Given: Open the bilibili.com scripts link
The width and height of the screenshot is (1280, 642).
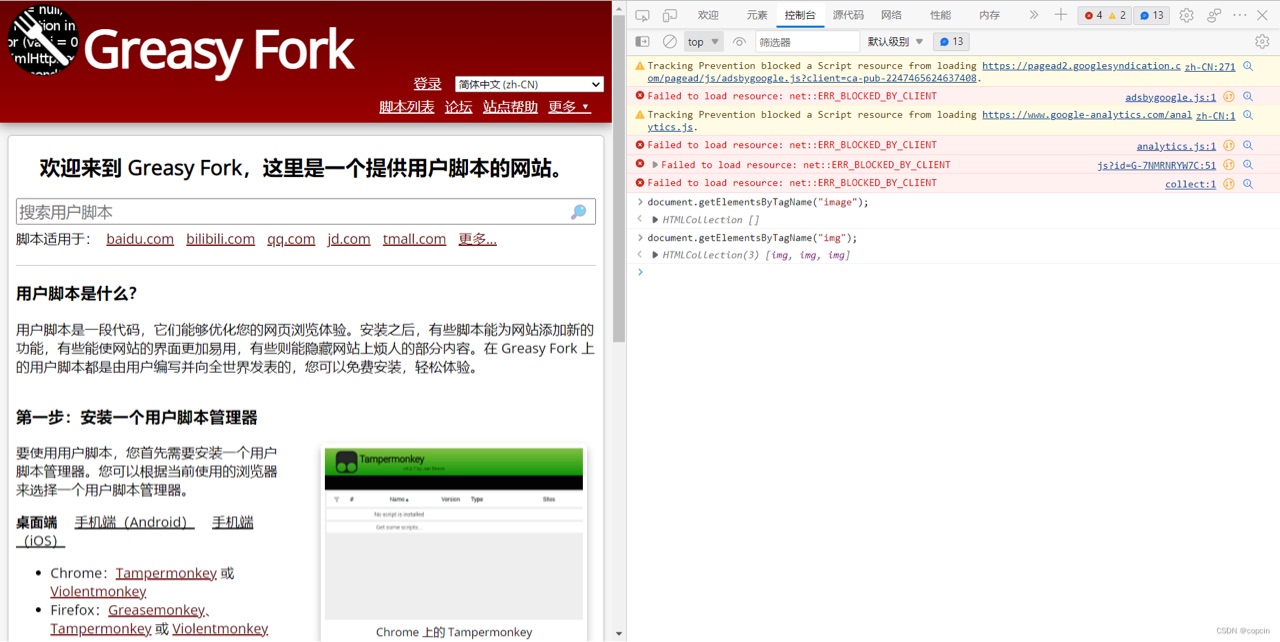Looking at the screenshot, I should click(220, 239).
